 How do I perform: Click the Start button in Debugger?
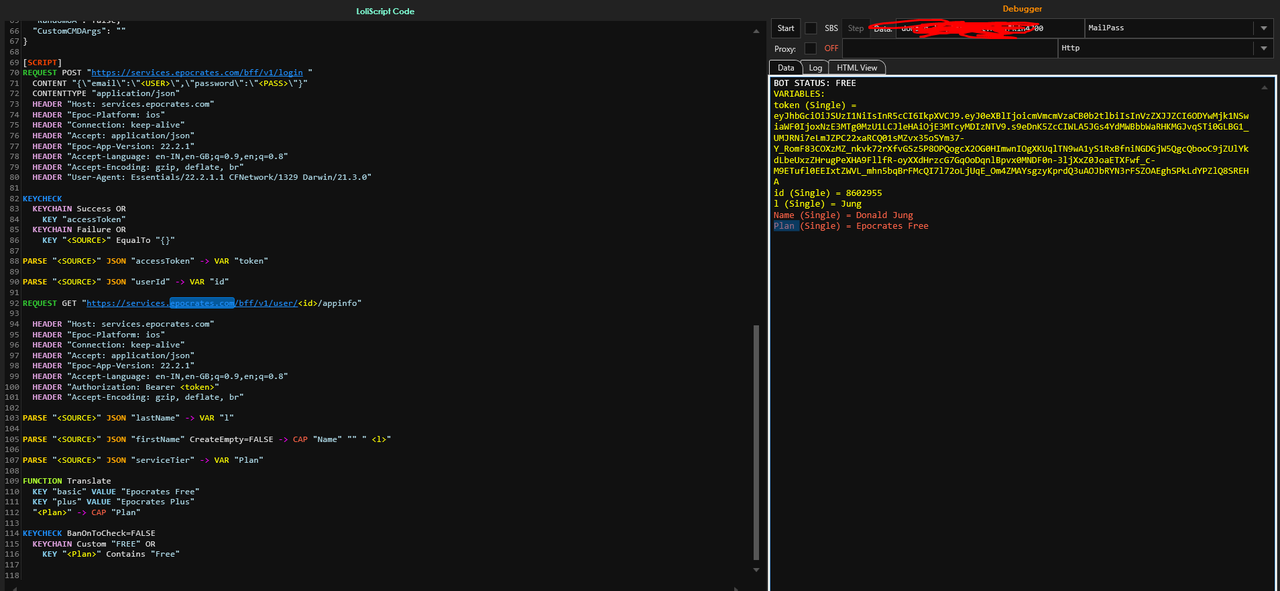pyautogui.click(x=786, y=28)
